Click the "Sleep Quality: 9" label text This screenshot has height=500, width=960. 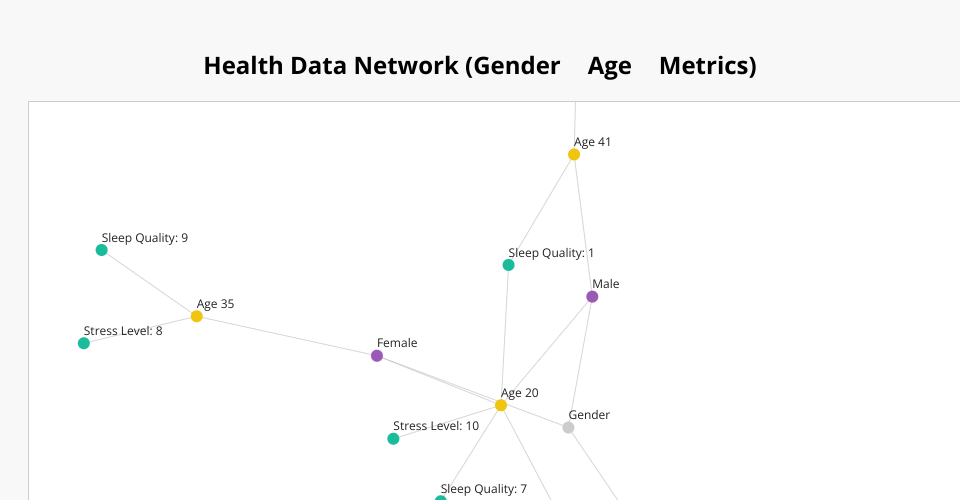tap(145, 238)
